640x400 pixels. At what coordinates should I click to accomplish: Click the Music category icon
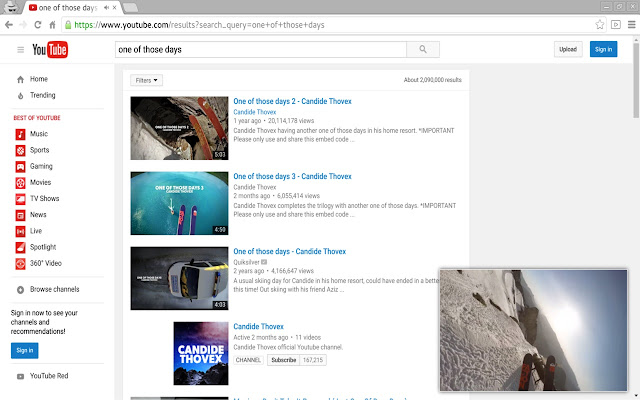coord(20,134)
